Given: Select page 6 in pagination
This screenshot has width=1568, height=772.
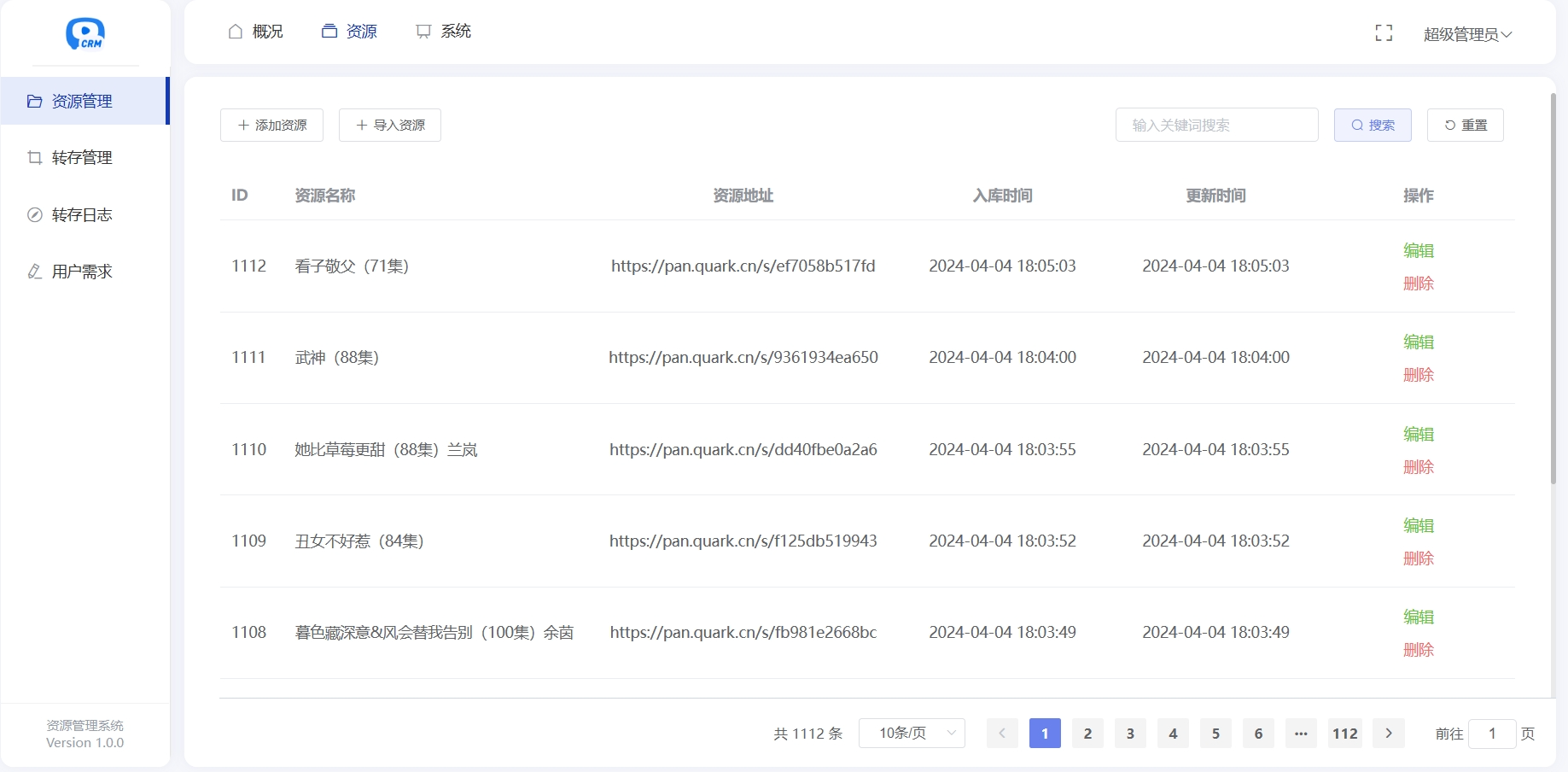Looking at the screenshot, I should (x=1258, y=733).
